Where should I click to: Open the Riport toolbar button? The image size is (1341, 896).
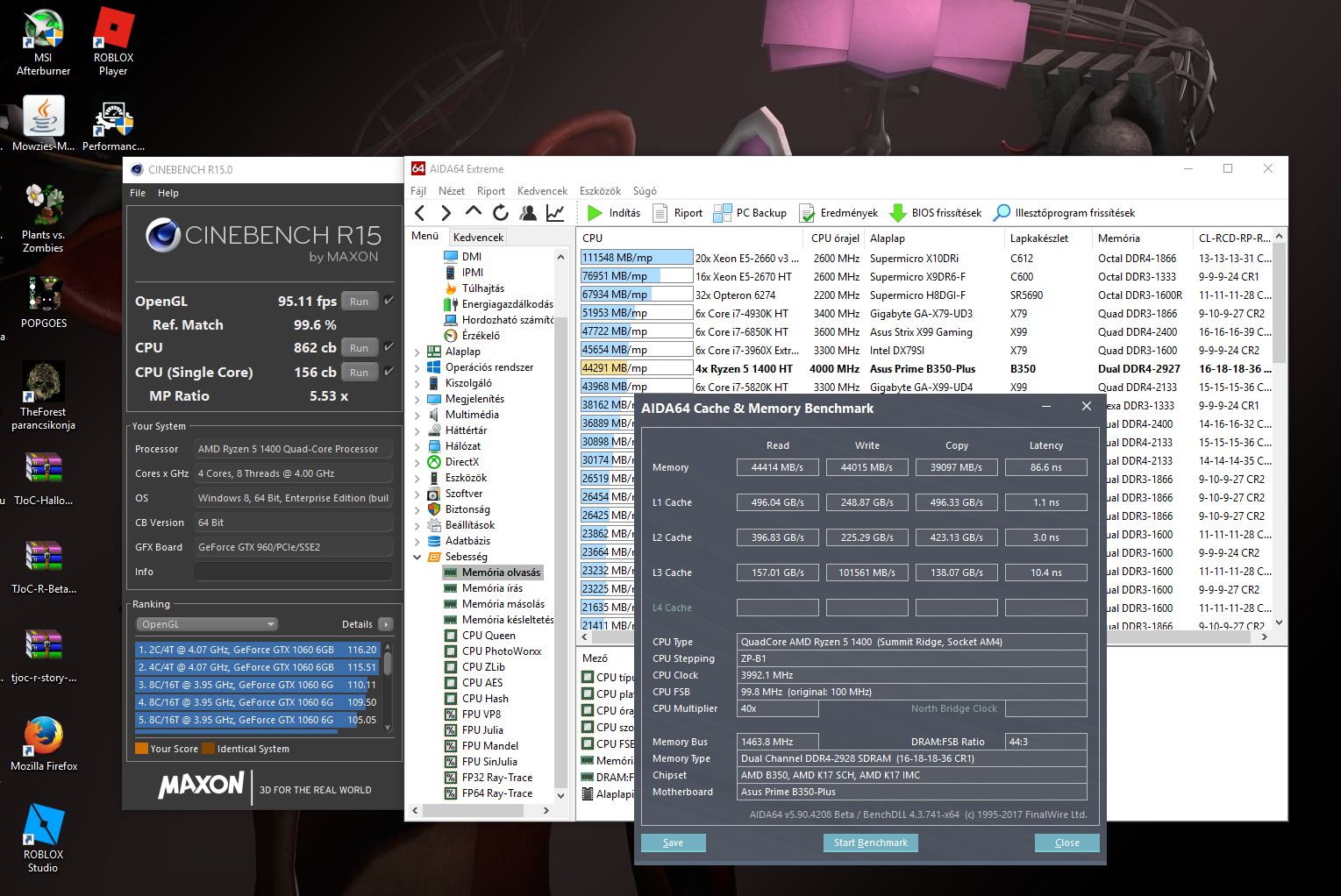pyautogui.click(x=678, y=213)
